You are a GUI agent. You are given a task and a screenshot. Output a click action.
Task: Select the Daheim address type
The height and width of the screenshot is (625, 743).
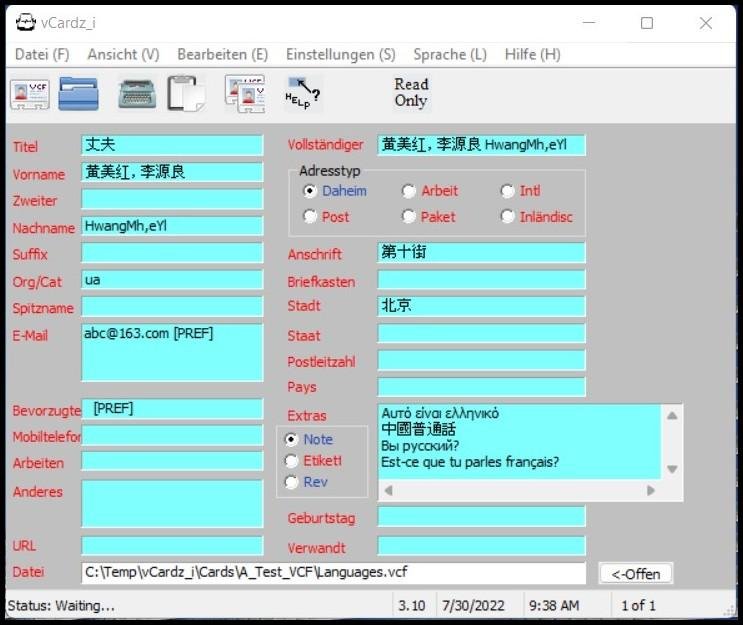tap(335, 191)
